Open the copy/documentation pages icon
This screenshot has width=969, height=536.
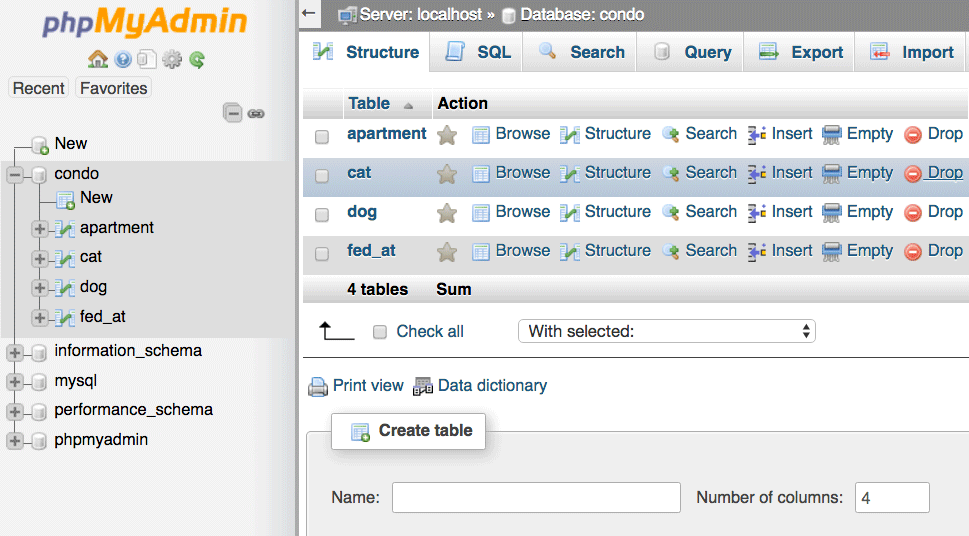pyautogui.click(x=146, y=59)
